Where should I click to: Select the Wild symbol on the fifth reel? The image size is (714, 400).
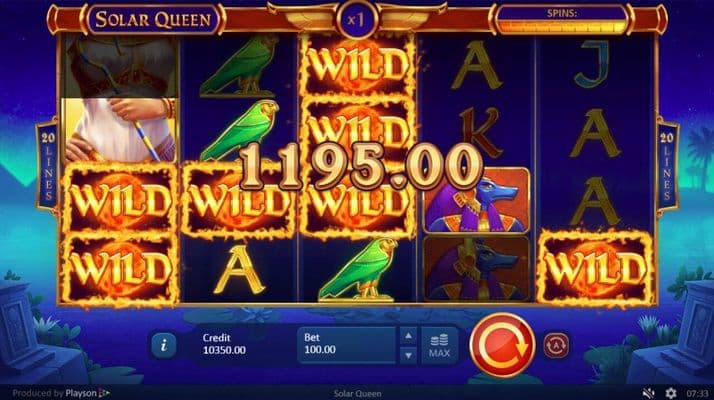tap(595, 268)
